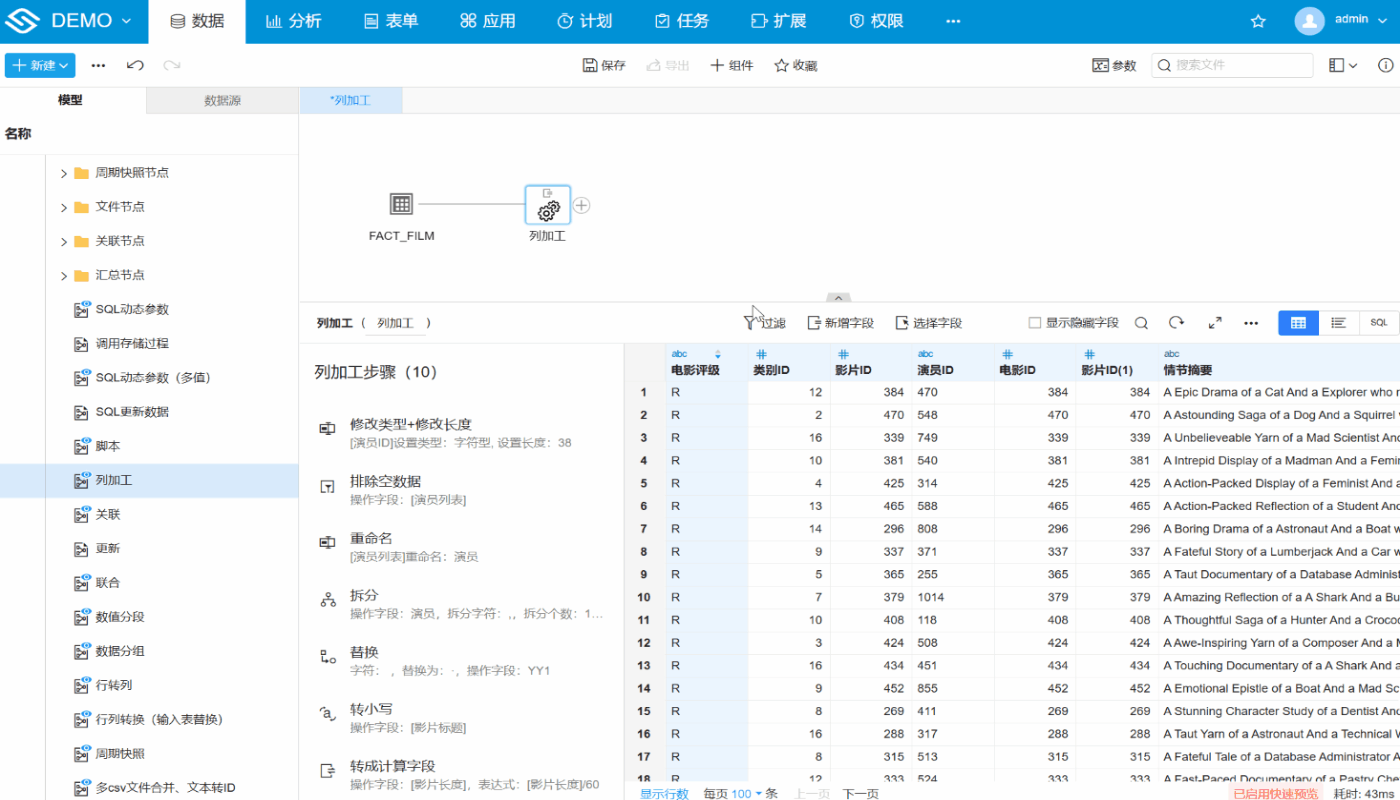Select the 列加工 node icon on canvas
The height and width of the screenshot is (800, 1400).
[547, 205]
